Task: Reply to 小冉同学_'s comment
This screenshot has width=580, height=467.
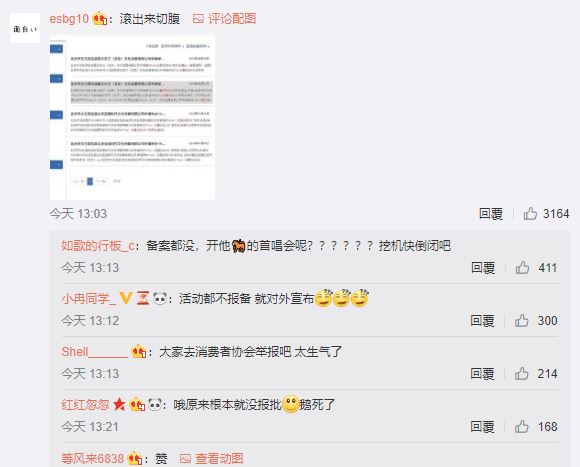Action: 482,321
